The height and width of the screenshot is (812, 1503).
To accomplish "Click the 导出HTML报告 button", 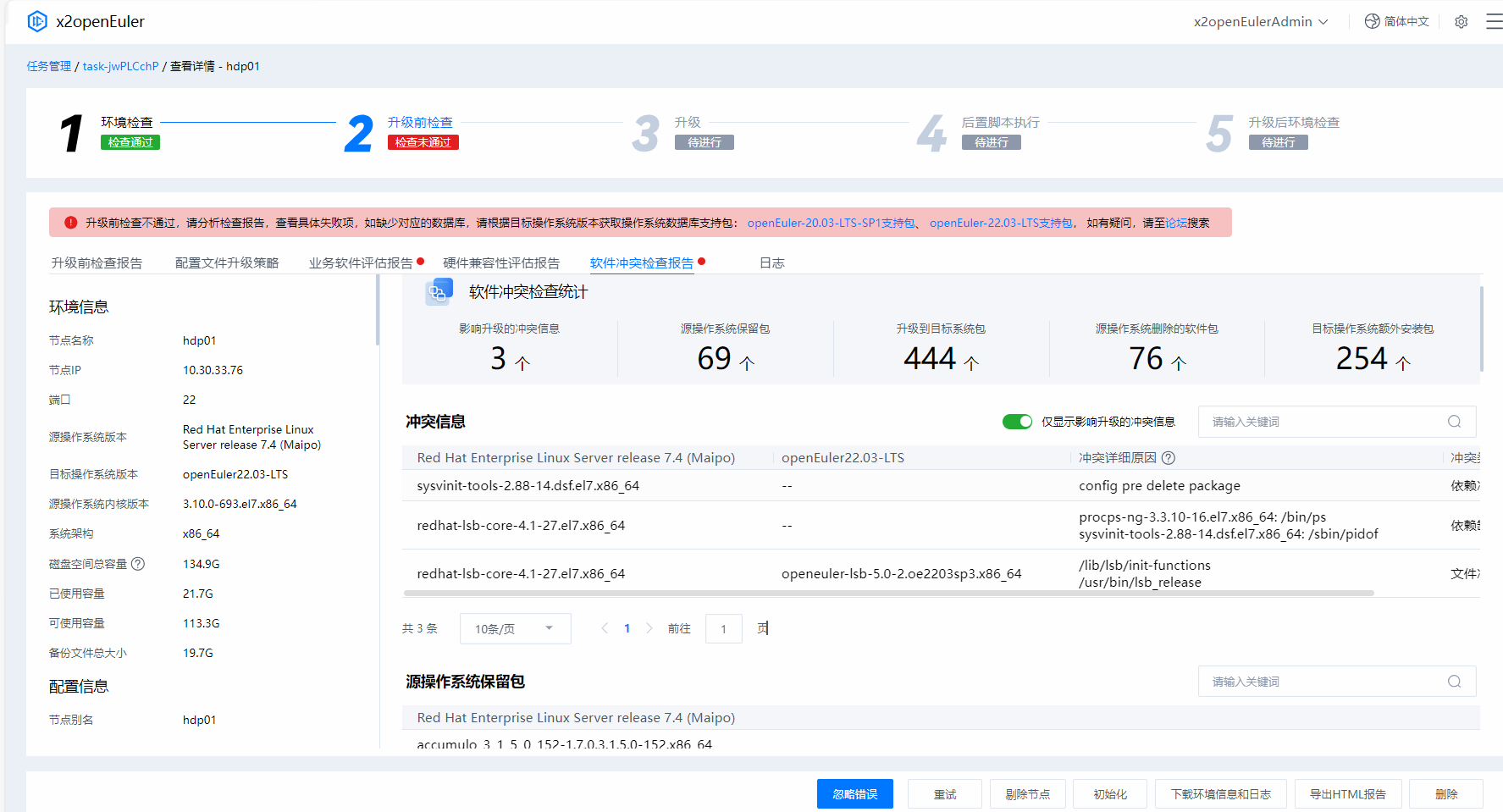I will point(1347,794).
